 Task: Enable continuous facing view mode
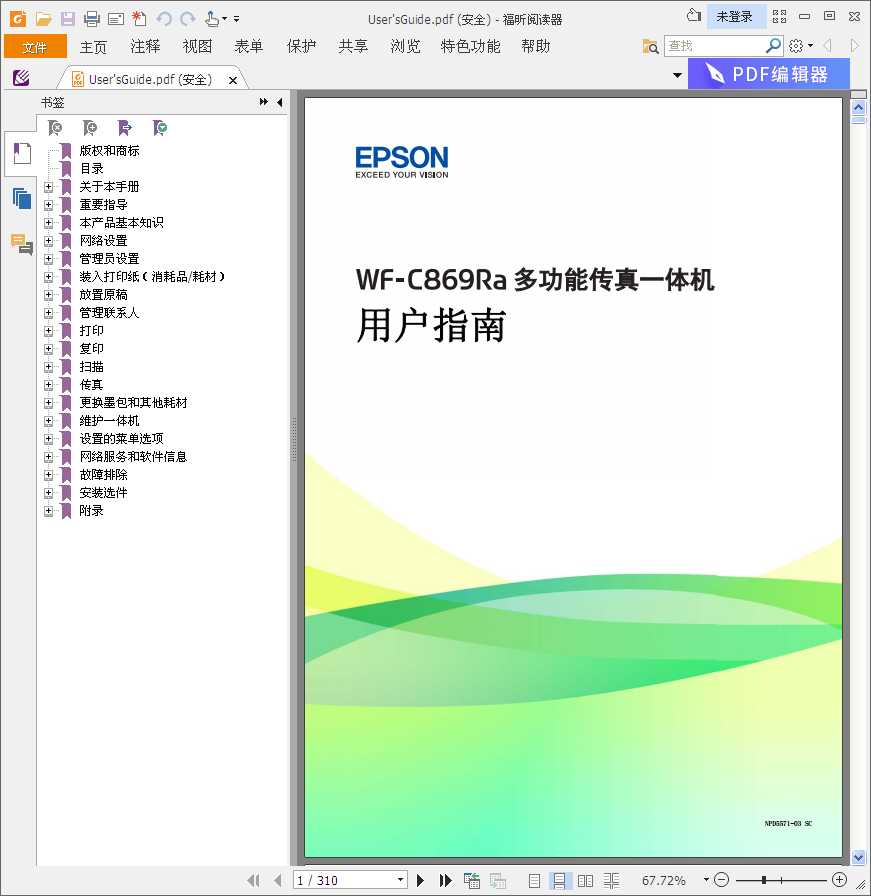coord(612,881)
